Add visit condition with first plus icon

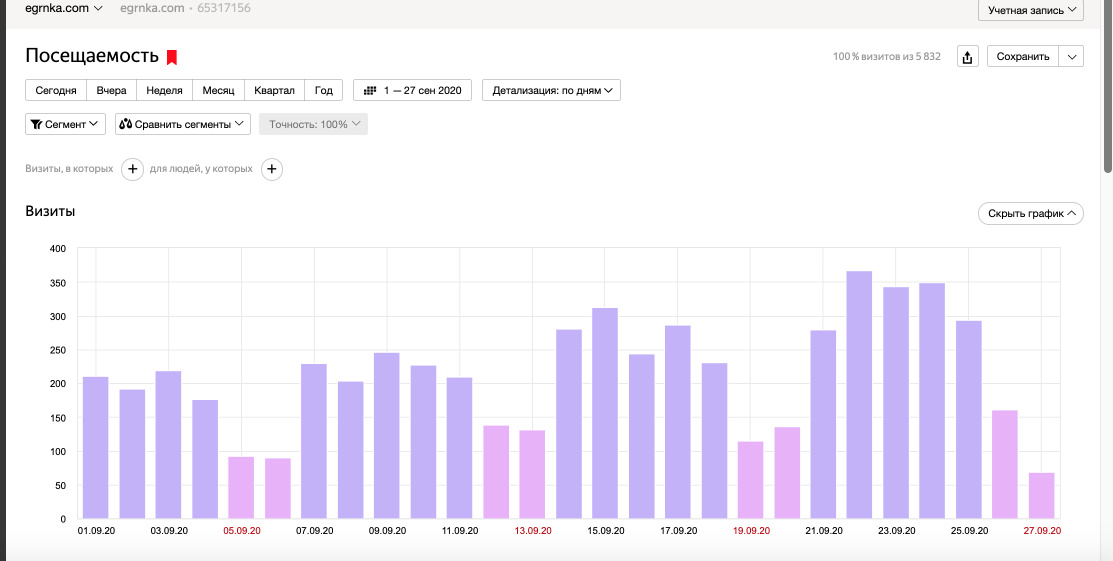(x=132, y=169)
